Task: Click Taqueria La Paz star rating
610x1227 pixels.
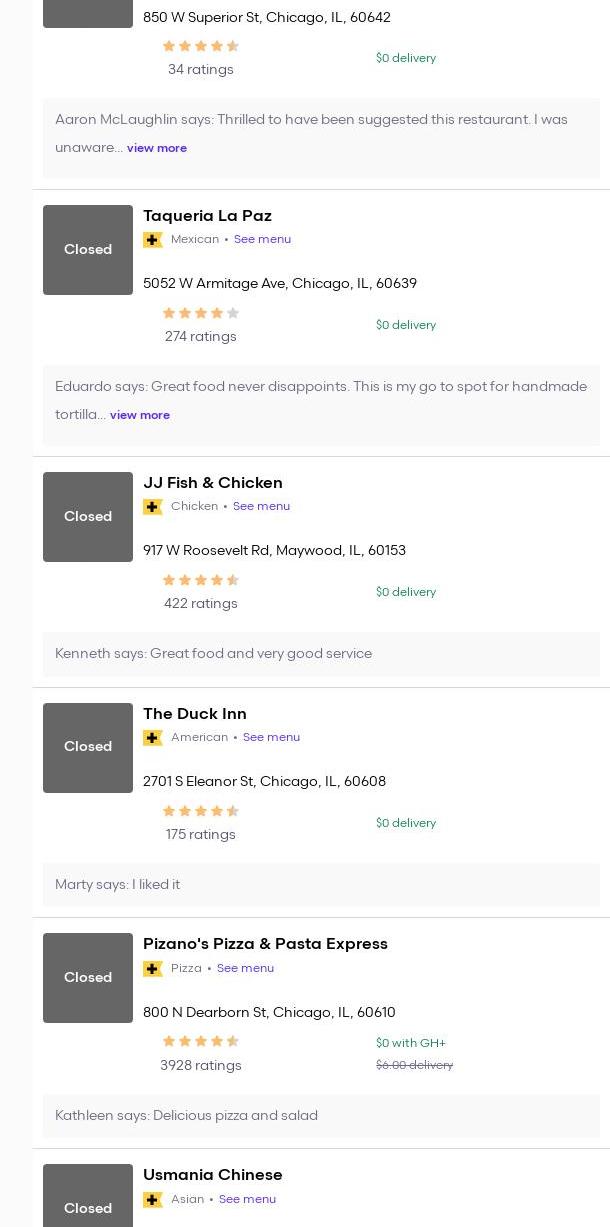Action: tap(201, 314)
